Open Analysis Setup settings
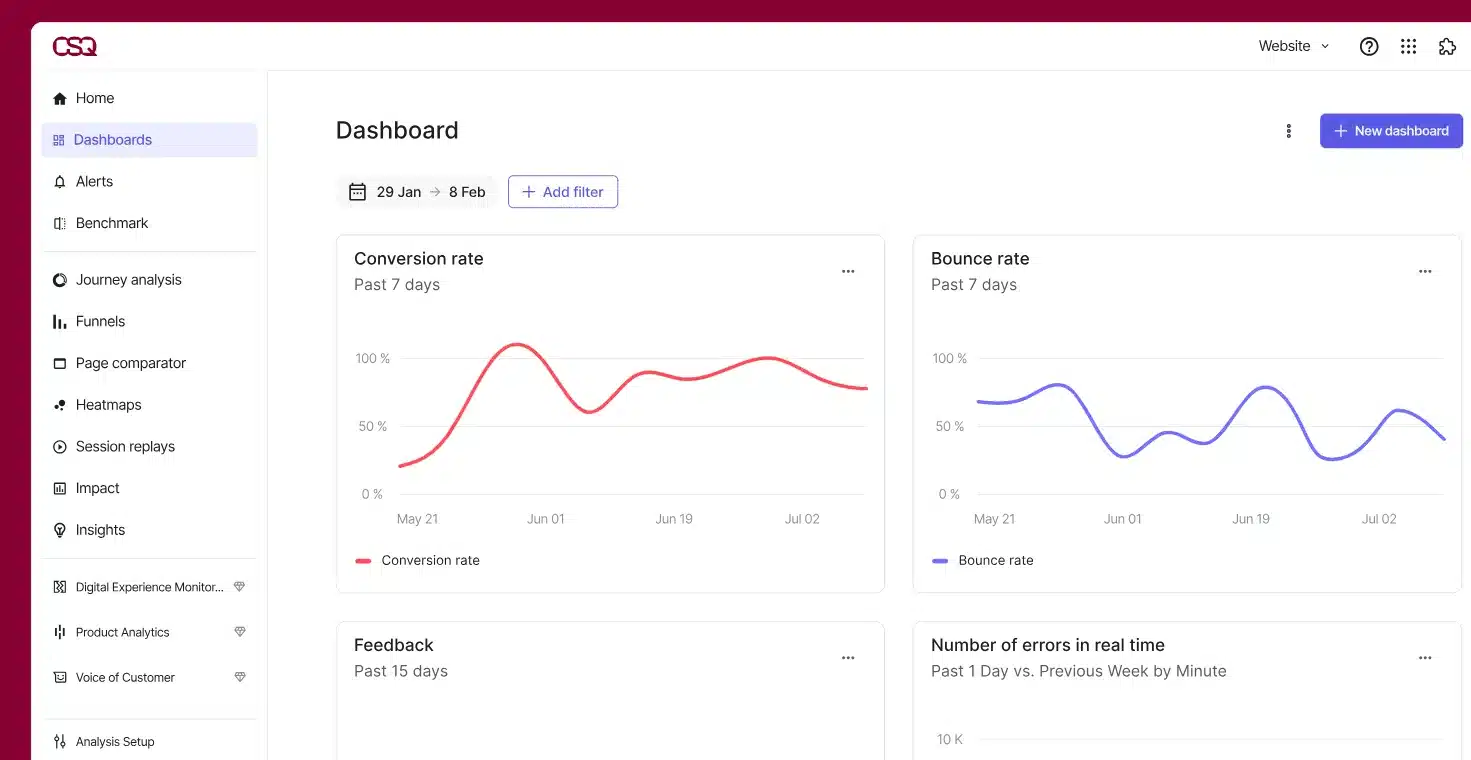1471x760 pixels. (x=115, y=741)
